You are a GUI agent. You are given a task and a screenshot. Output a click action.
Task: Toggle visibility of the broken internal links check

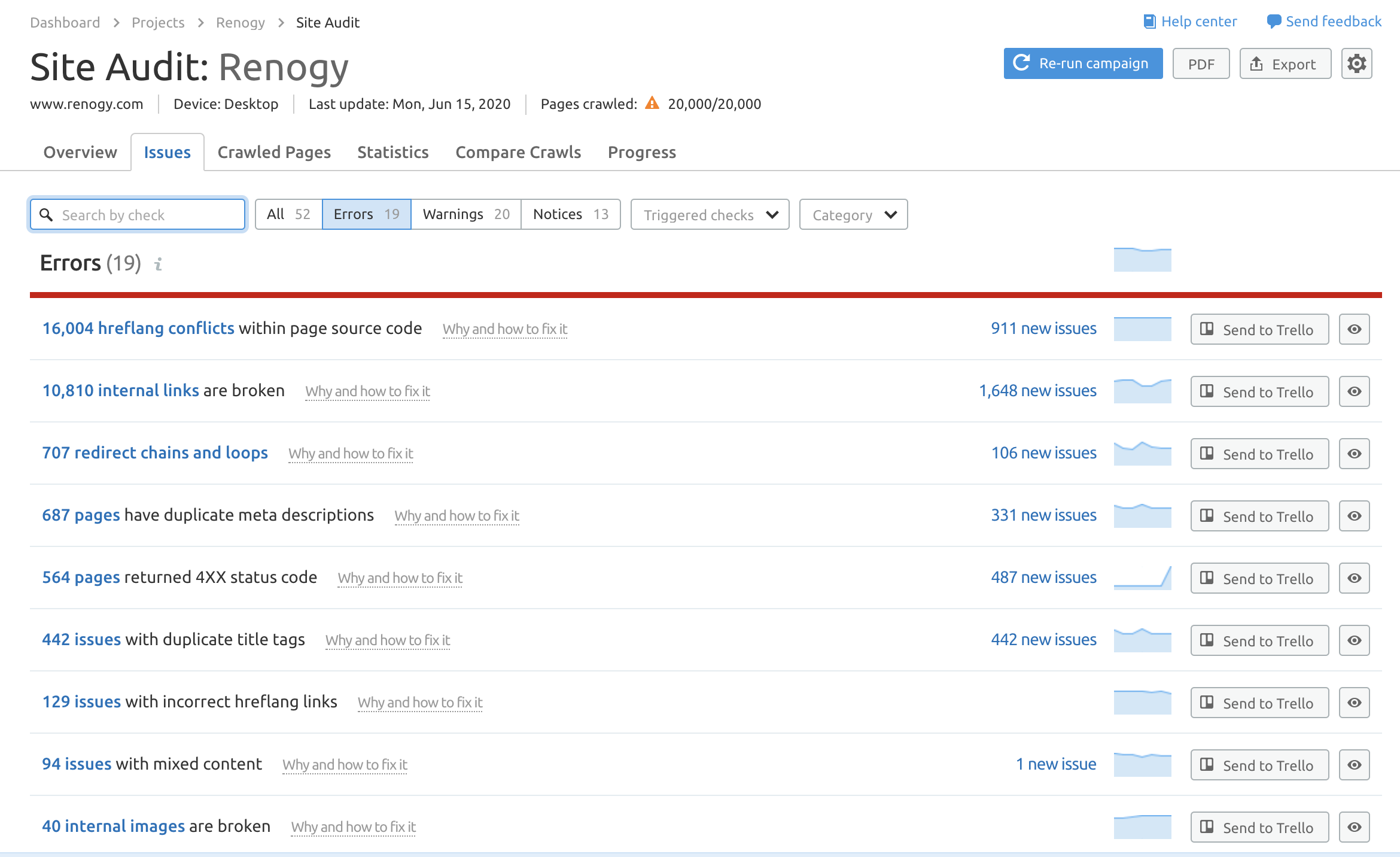[x=1354, y=391]
